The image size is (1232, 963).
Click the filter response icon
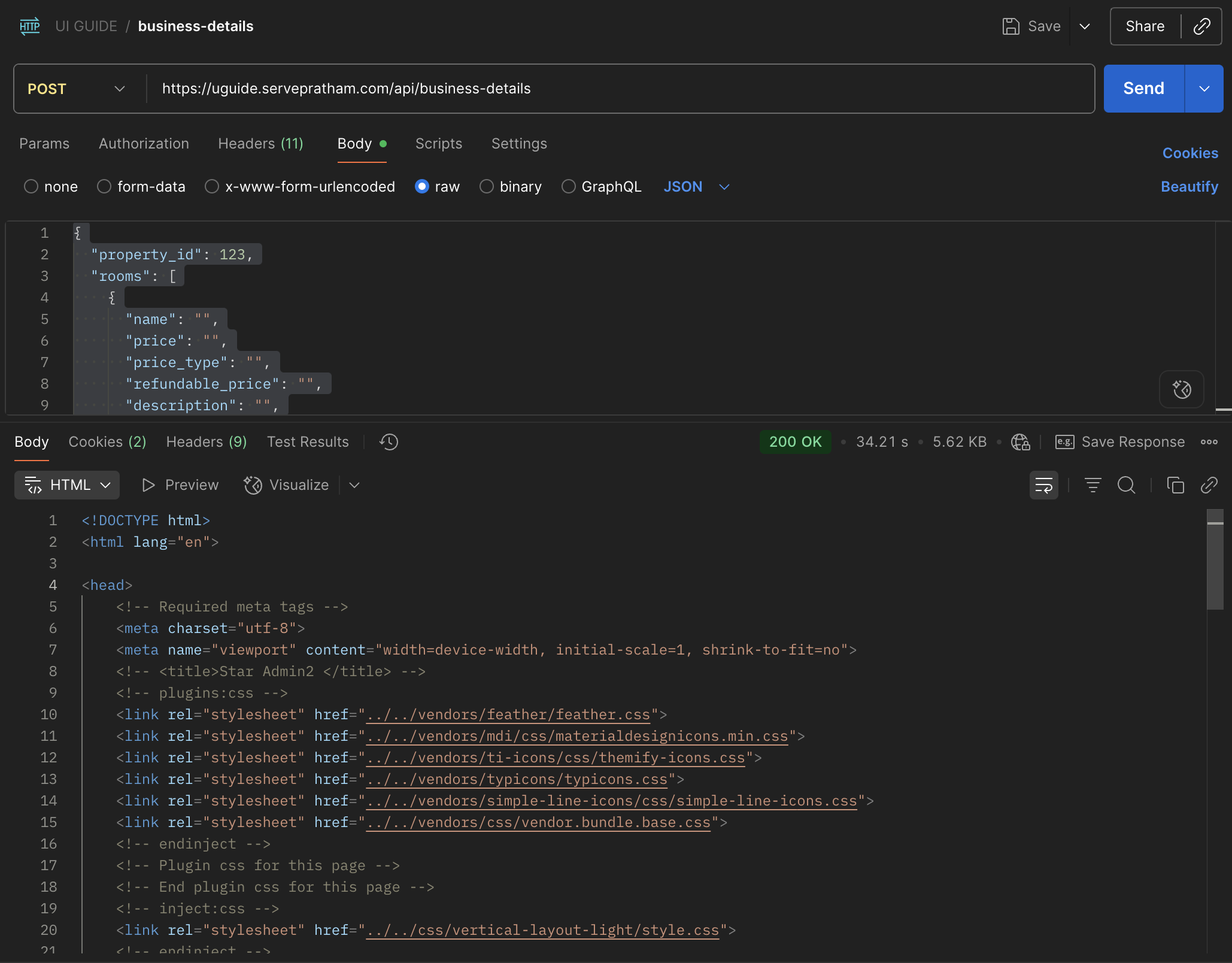1093,485
